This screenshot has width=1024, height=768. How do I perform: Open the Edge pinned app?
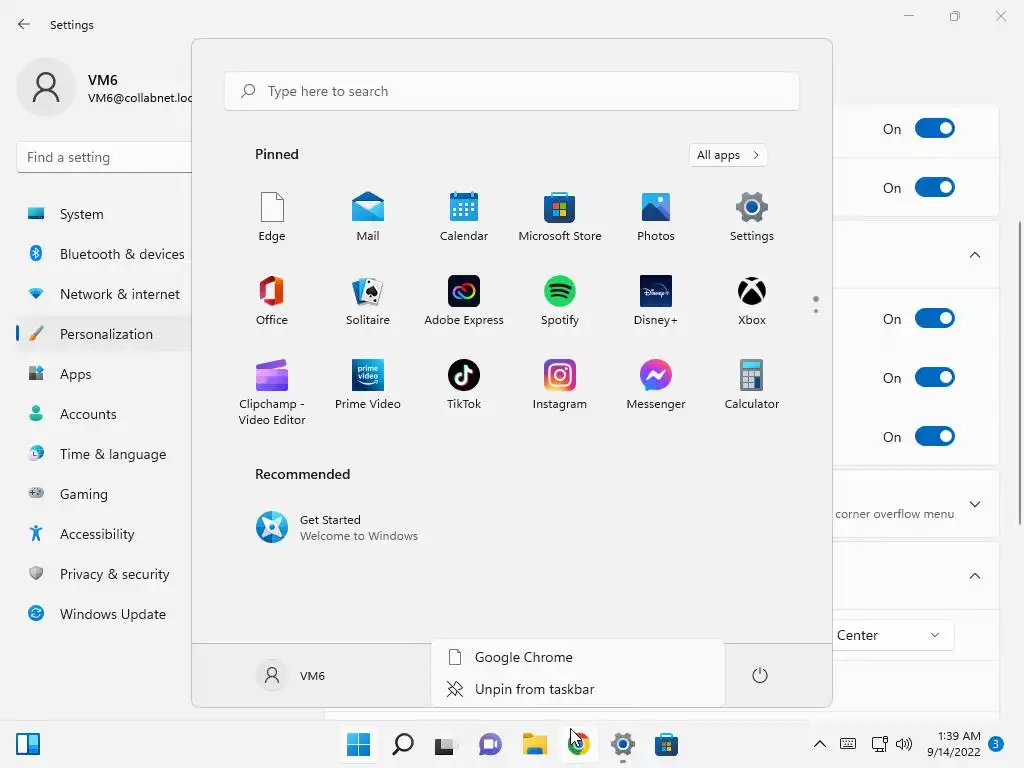click(272, 217)
